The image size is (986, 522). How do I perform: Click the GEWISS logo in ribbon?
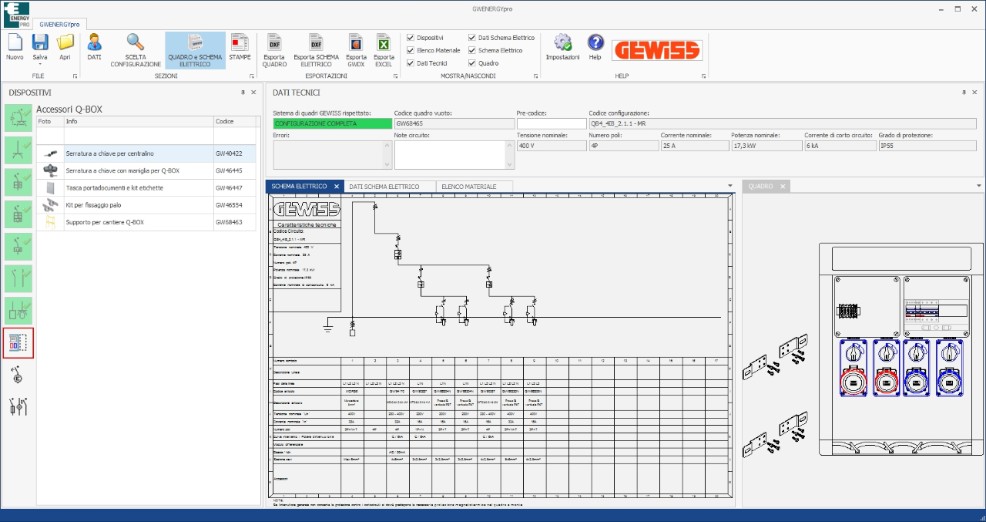[656, 50]
